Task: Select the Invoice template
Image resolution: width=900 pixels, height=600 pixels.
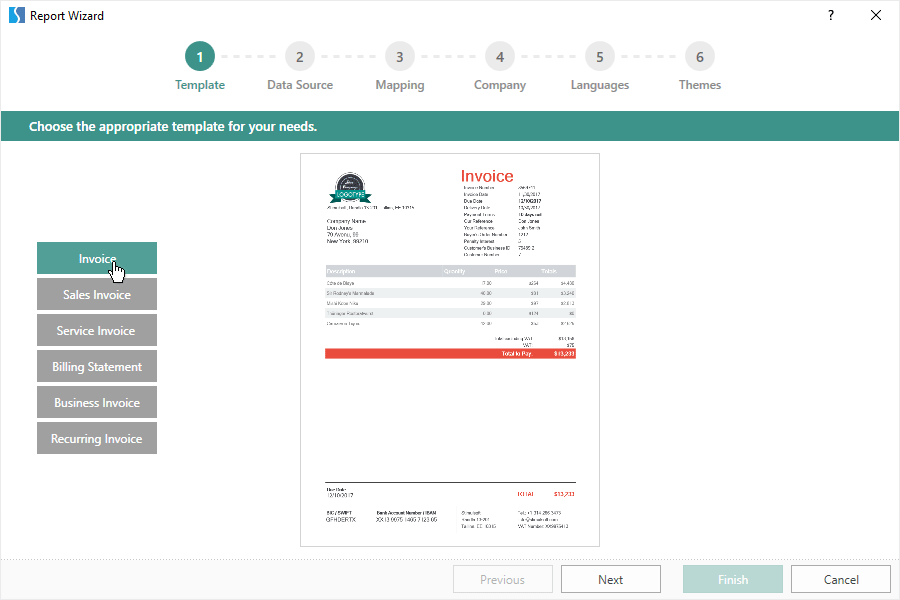Action: (x=97, y=258)
